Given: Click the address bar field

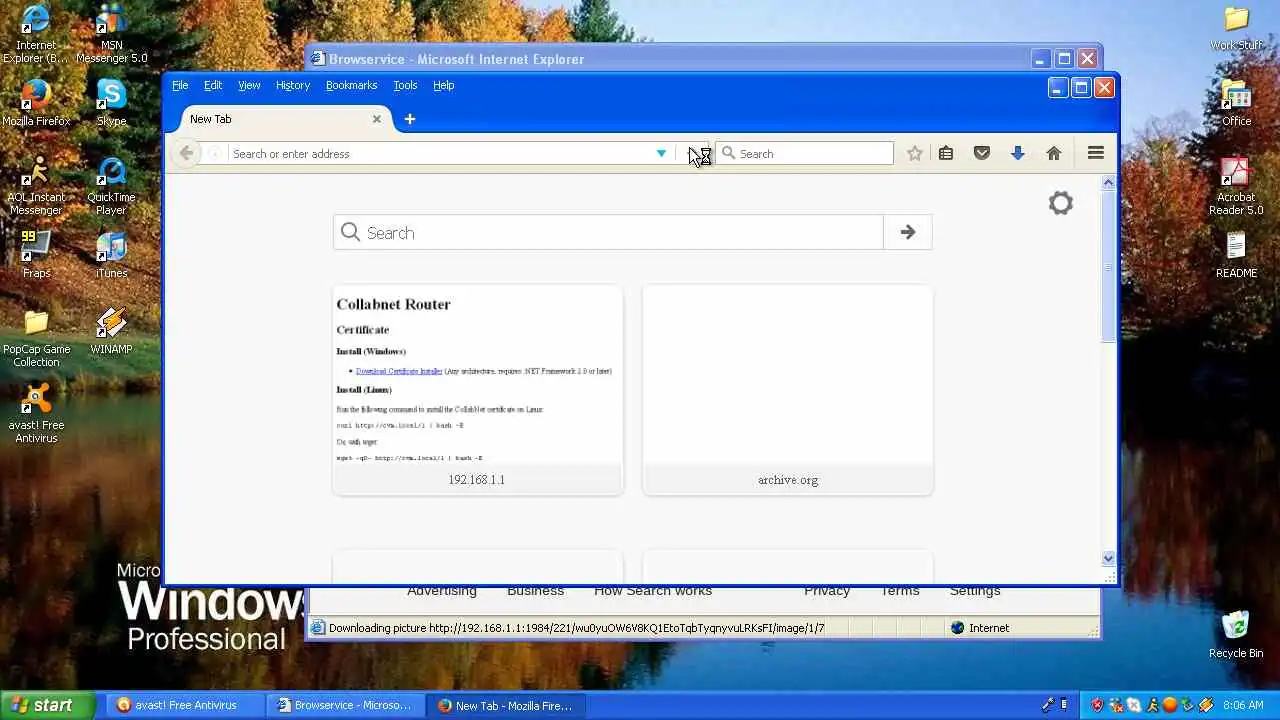Looking at the screenshot, I should (440, 153).
